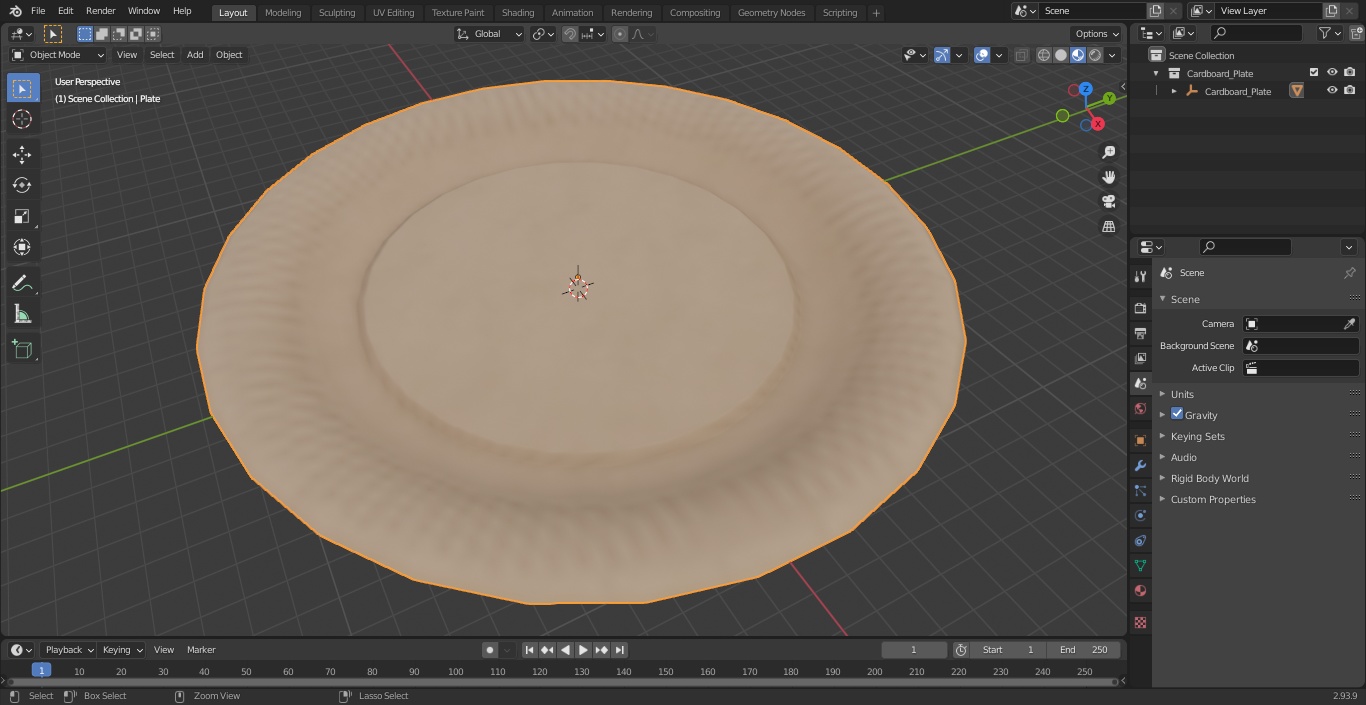
Task: Open the Tool properties tab
Action: (x=1140, y=276)
